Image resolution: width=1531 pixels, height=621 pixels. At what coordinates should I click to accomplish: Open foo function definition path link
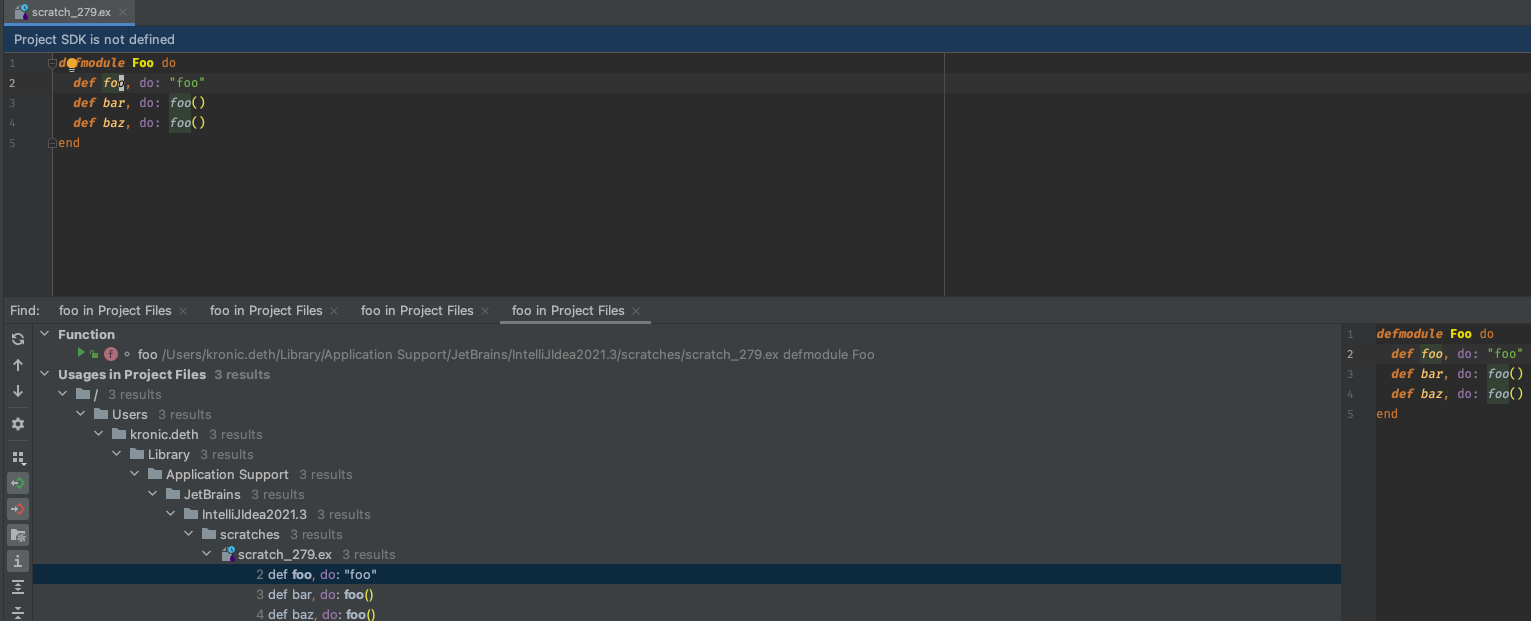pos(400,354)
